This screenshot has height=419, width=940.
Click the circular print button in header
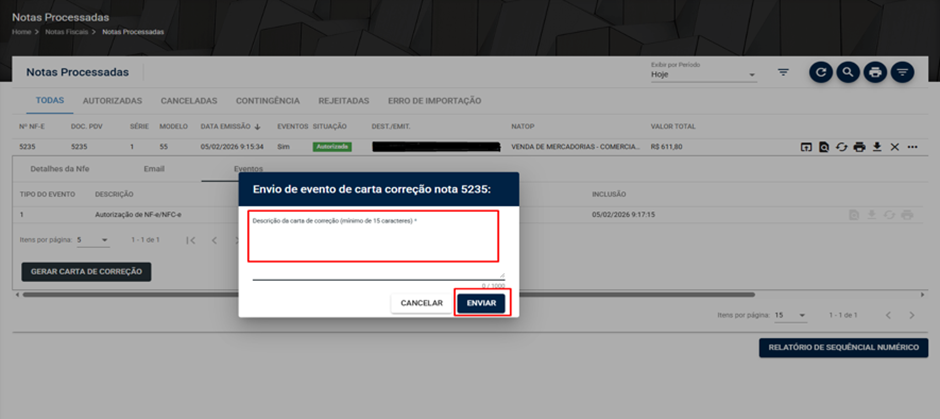[875, 73]
